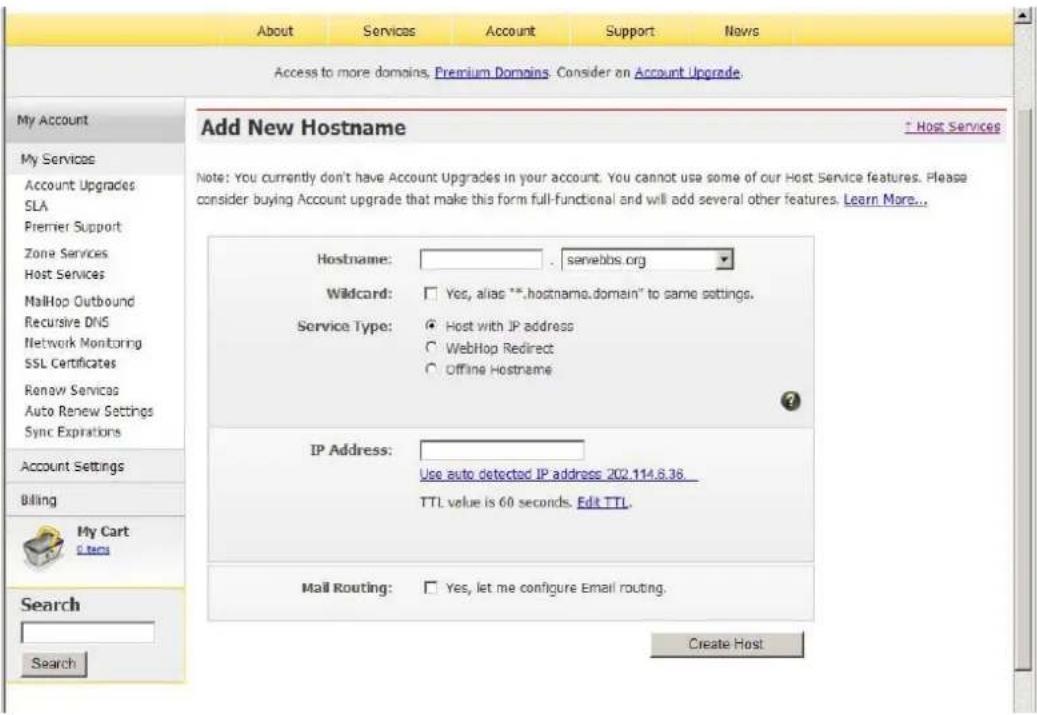Image resolution: width=1037 pixels, height=715 pixels.
Task: Expand the My Account sidebar section
Action: (95, 120)
